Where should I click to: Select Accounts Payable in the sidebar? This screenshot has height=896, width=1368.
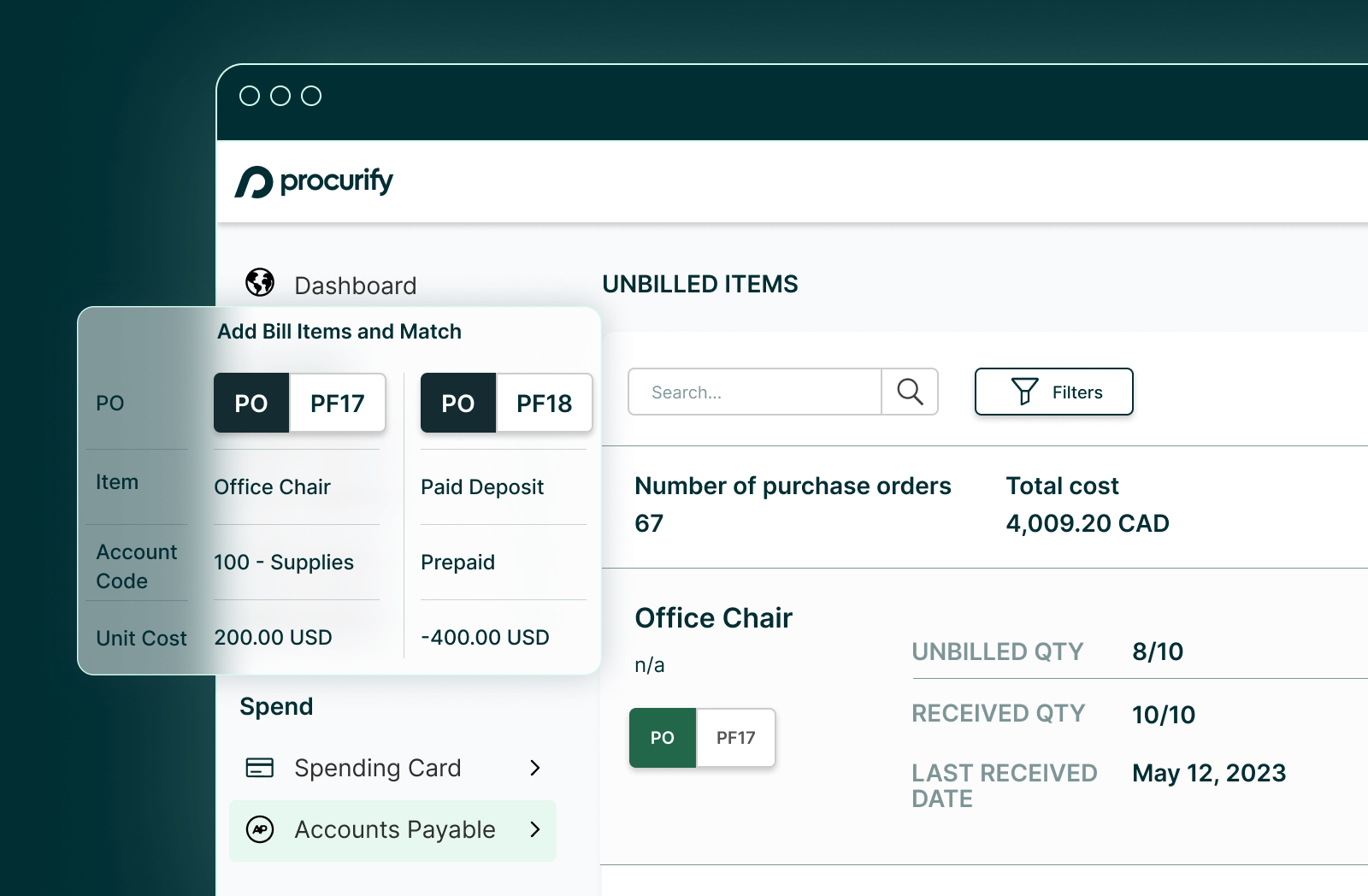tap(394, 829)
